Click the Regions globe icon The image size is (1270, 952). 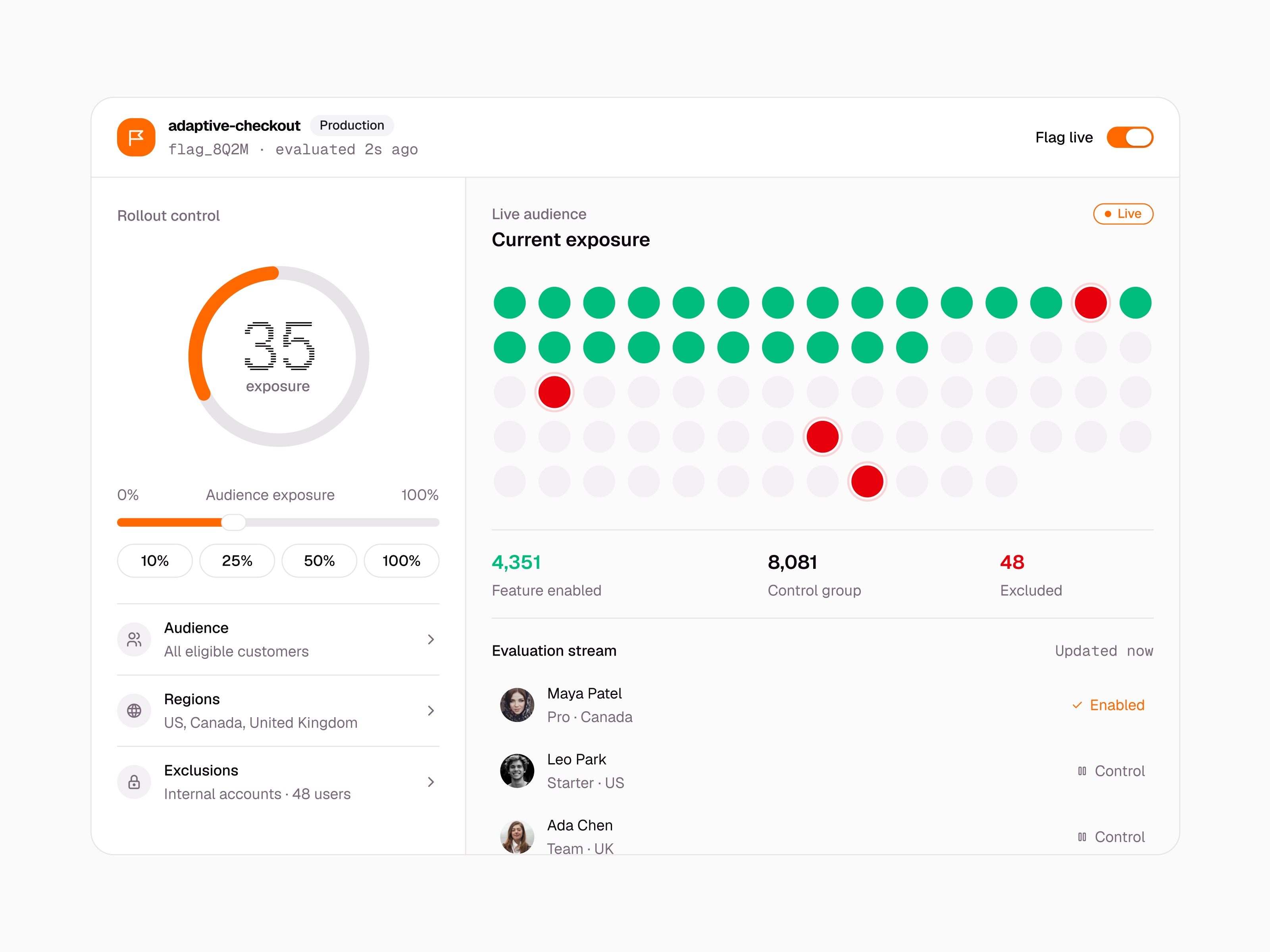(135, 710)
